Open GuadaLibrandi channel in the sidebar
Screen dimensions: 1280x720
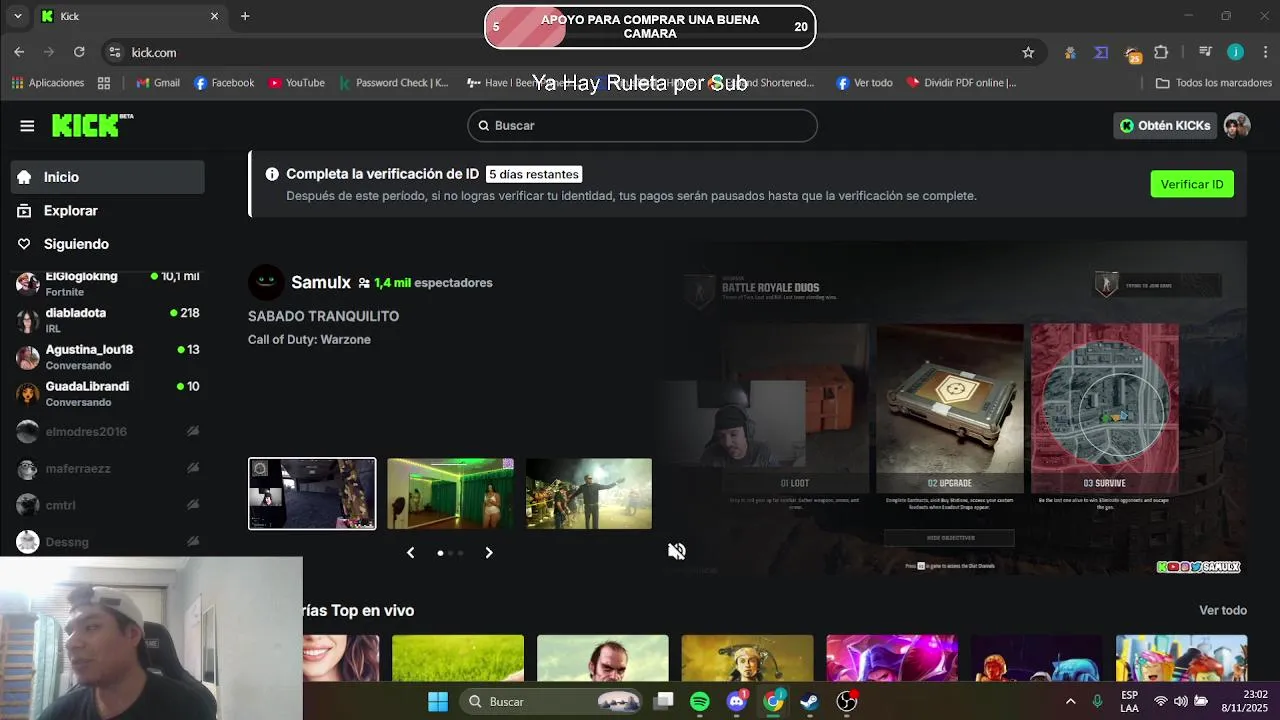pos(108,394)
